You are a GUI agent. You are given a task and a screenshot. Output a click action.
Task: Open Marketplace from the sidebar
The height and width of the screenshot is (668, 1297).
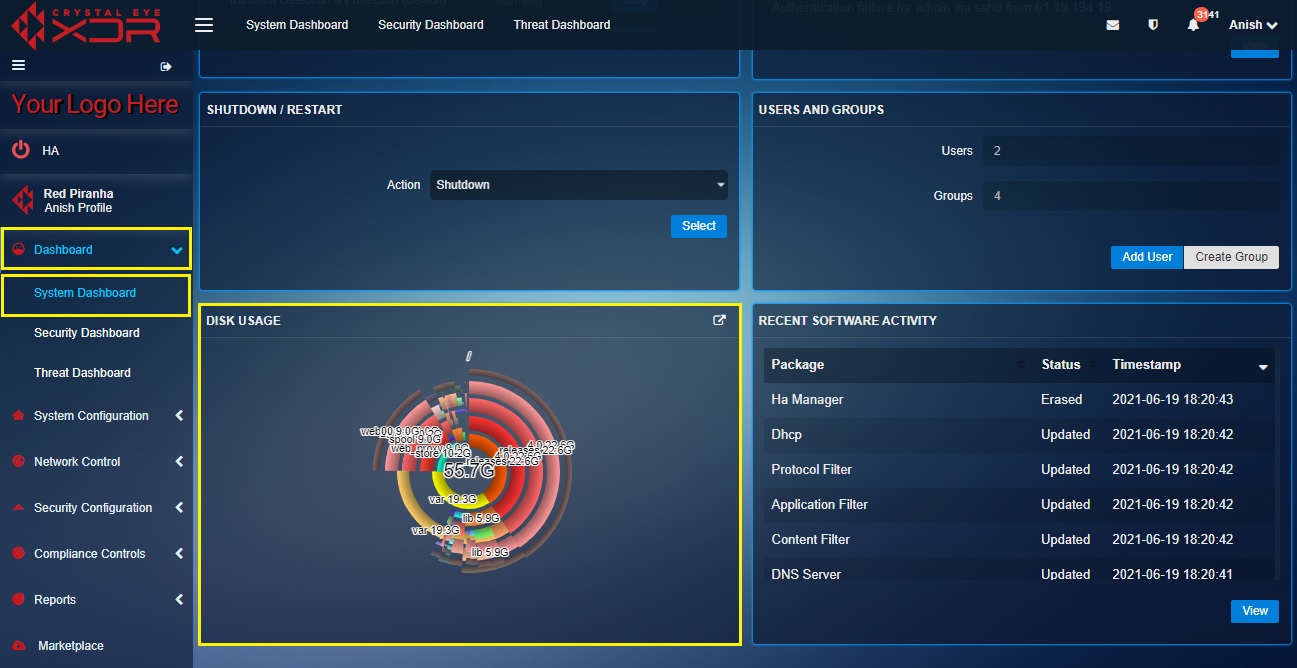(71, 646)
